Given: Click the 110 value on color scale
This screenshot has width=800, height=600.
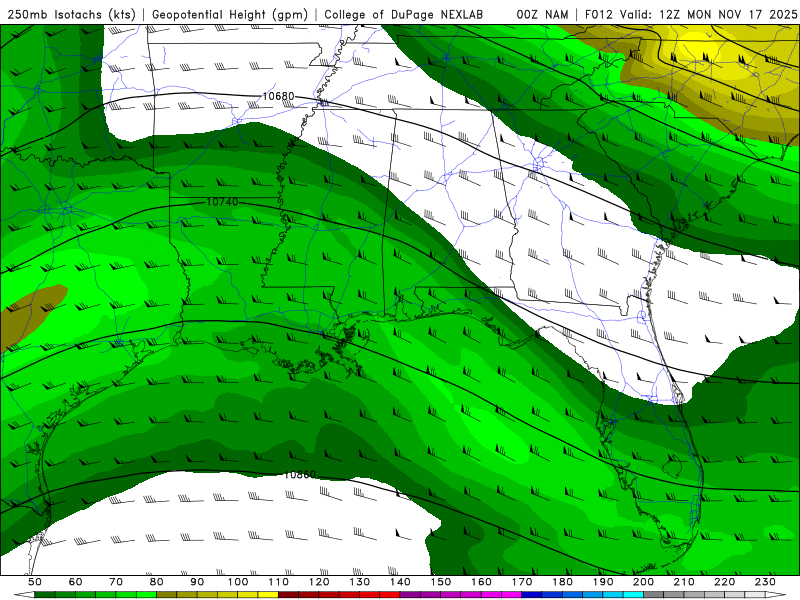Looking at the screenshot, I should 279,582.
